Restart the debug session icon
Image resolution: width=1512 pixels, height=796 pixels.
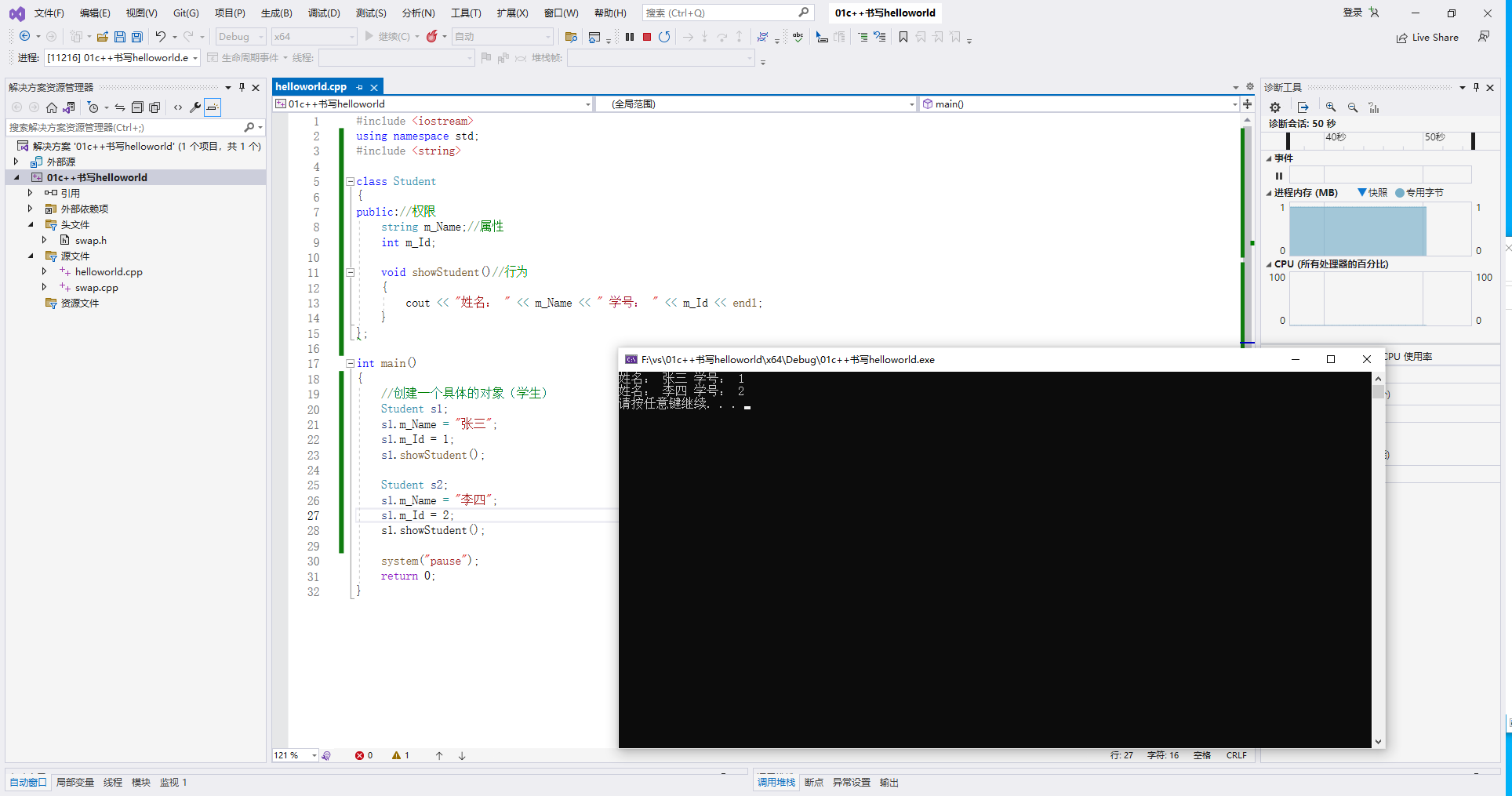[664, 37]
